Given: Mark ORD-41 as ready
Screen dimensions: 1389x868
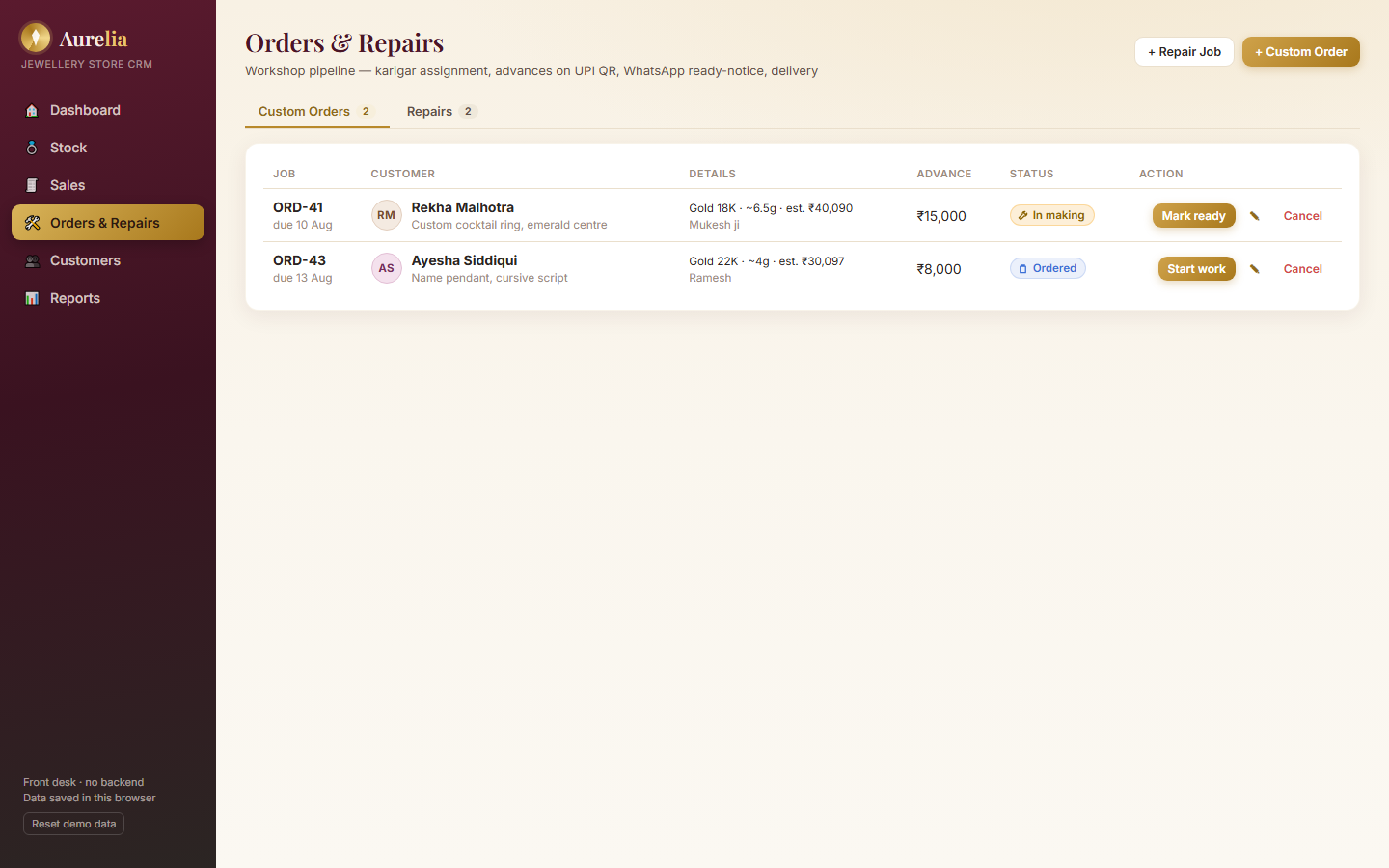Looking at the screenshot, I should pos(1193,216).
